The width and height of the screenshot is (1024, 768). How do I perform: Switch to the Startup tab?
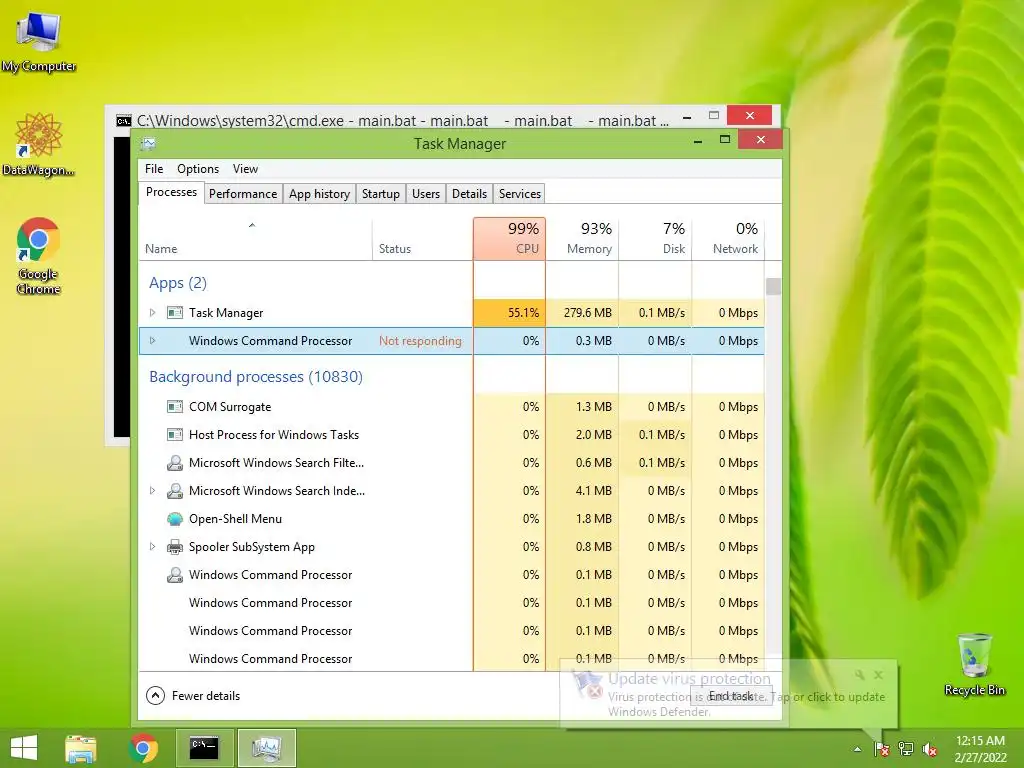[x=381, y=194]
